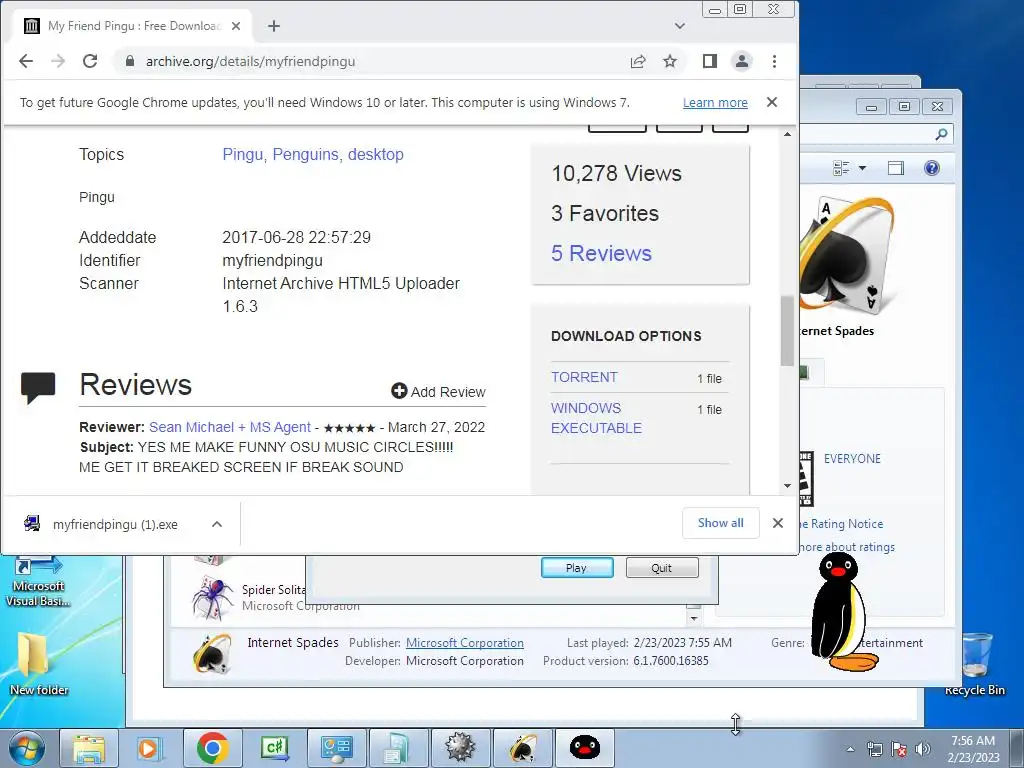This screenshot has width=1024, height=768.
Task: Bookmark this page with star icon
Action: [x=670, y=61]
